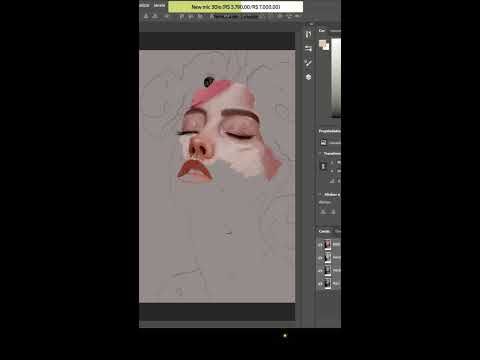Click the first align button under Alinhar
The height and width of the screenshot is (360, 480).
(323, 212)
